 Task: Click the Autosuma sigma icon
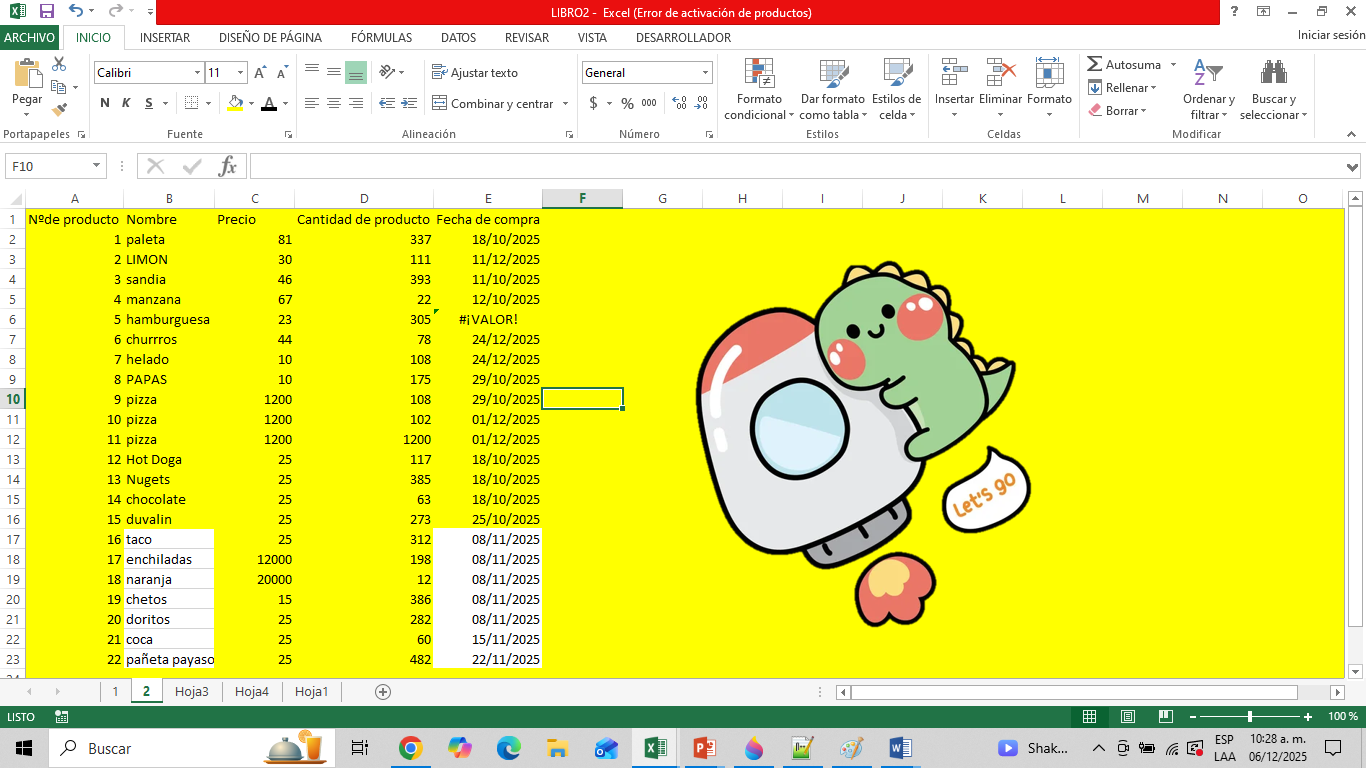point(1095,64)
